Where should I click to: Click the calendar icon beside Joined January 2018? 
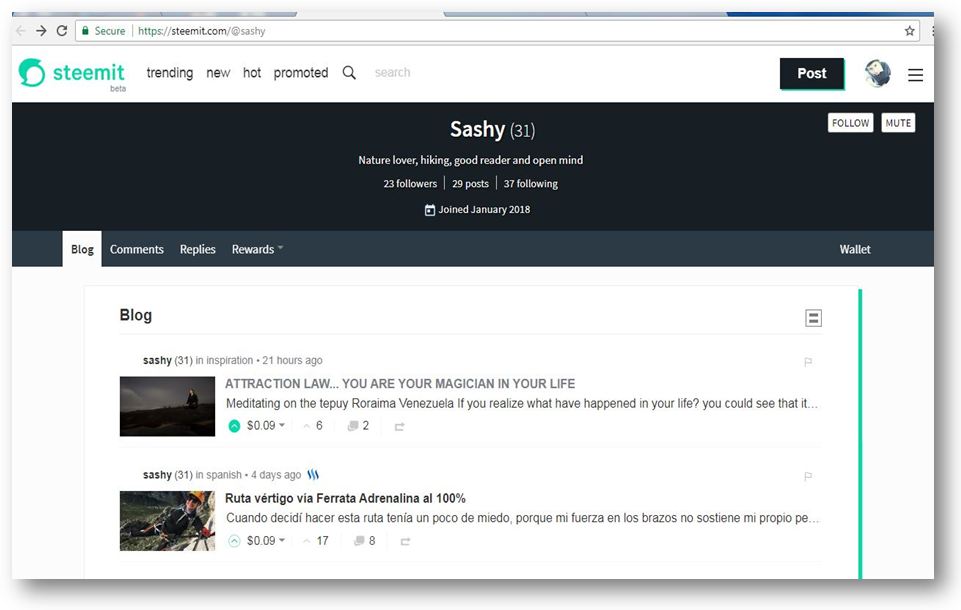pyautogui.click(x=430, y=210)
